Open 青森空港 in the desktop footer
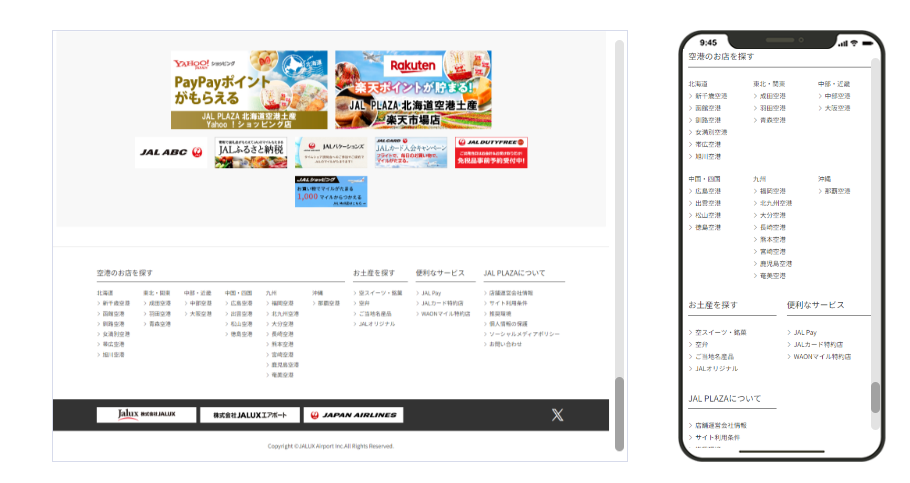 tap(160, 324)
